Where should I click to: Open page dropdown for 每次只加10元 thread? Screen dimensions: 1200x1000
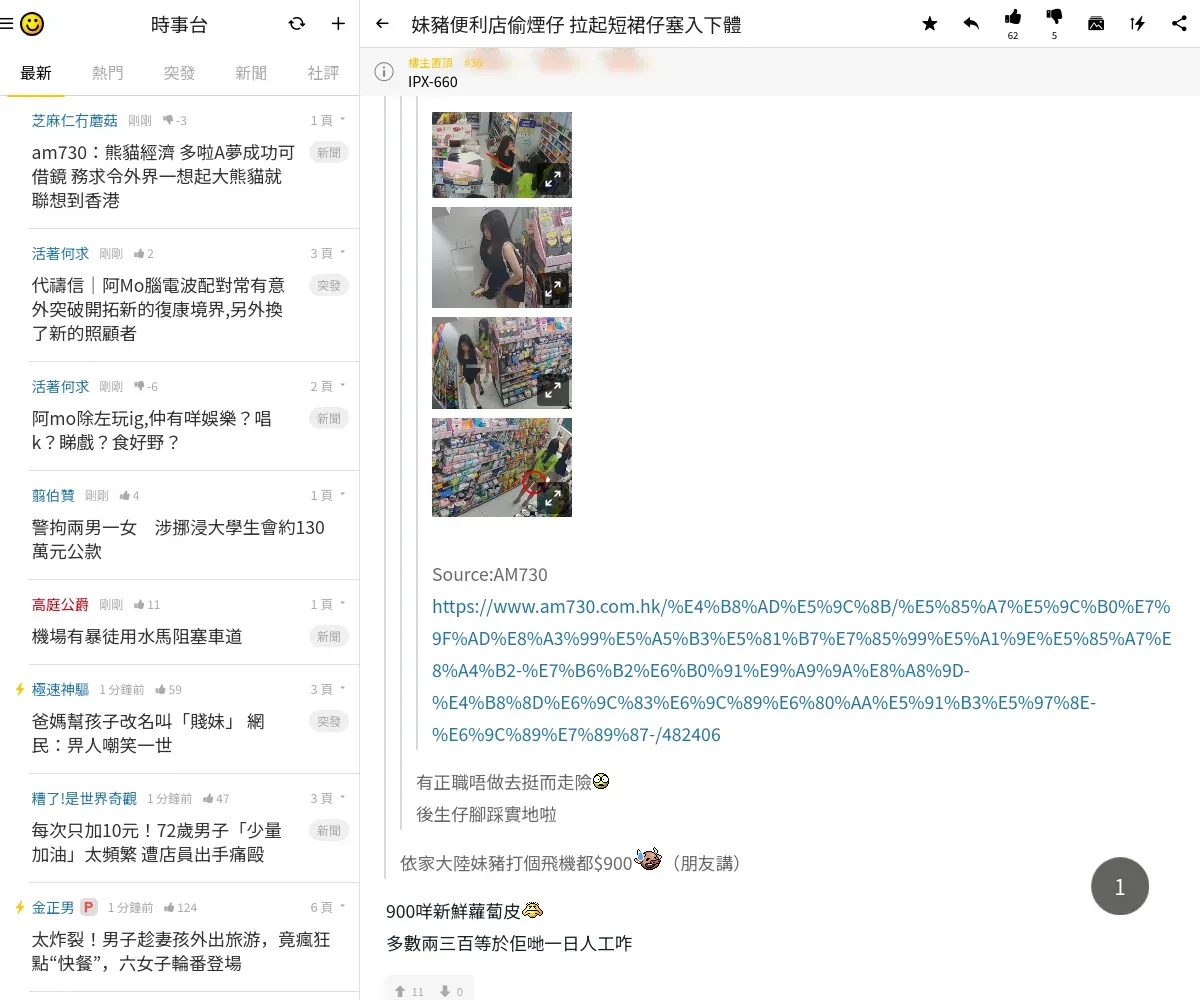pos(328,798)
